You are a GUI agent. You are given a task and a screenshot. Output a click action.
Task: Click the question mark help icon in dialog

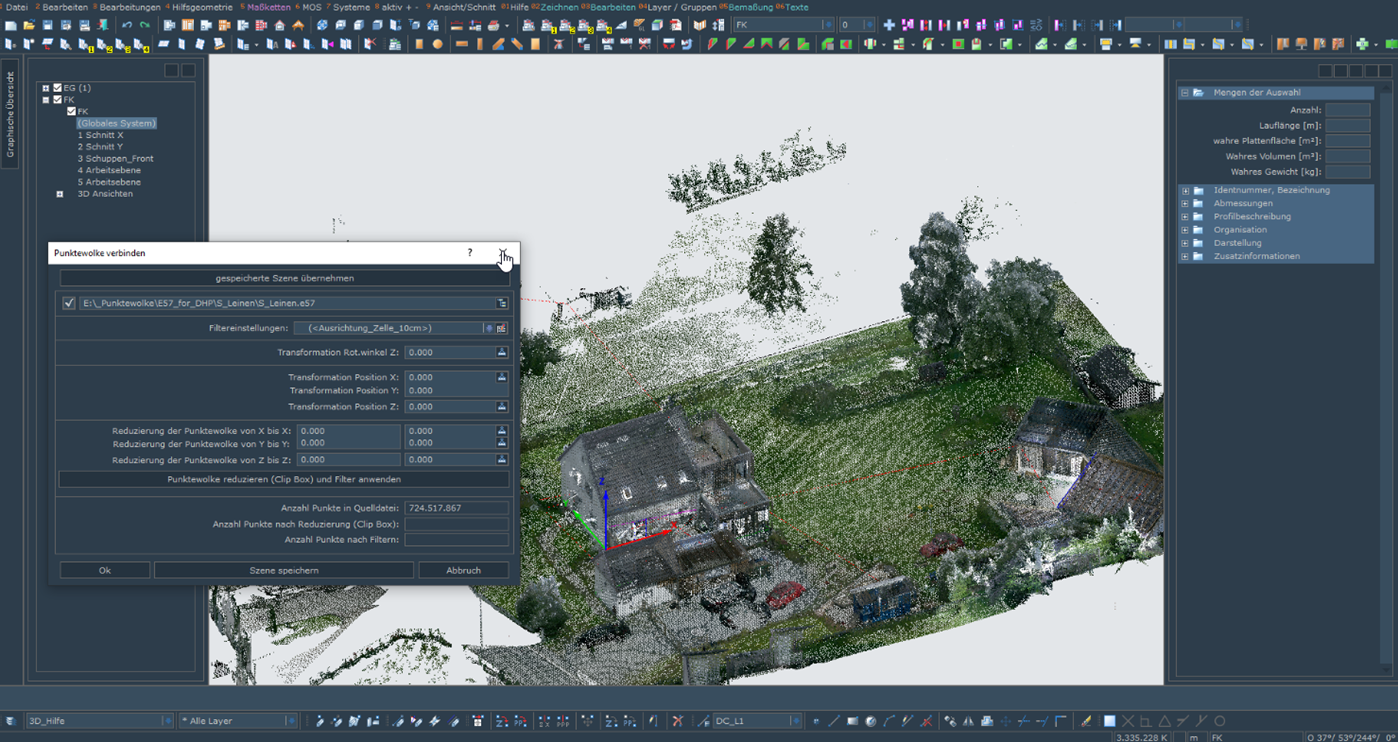click(x=470, y=253)
